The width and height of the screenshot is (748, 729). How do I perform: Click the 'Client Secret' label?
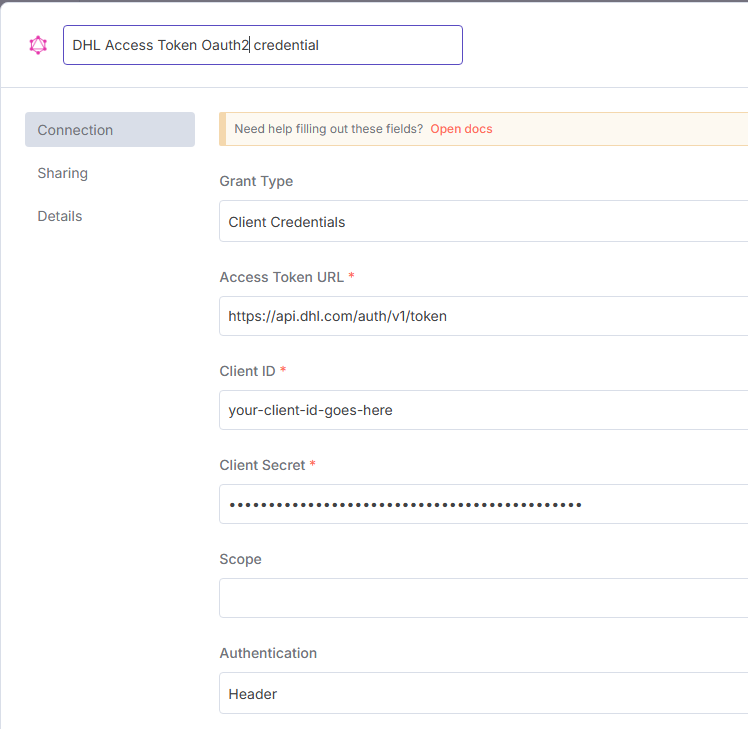tap(262, 465)
